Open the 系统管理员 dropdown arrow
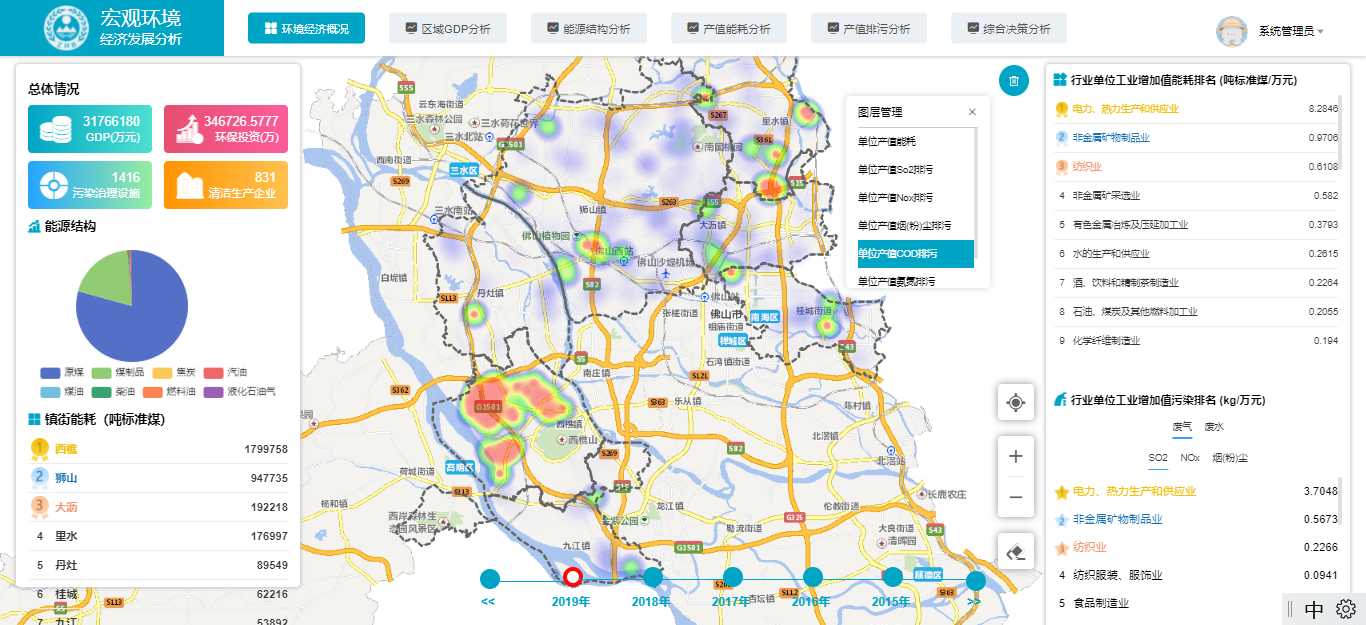The width and height of the screenshot is (1366, 625). (x=1320, y=32)
